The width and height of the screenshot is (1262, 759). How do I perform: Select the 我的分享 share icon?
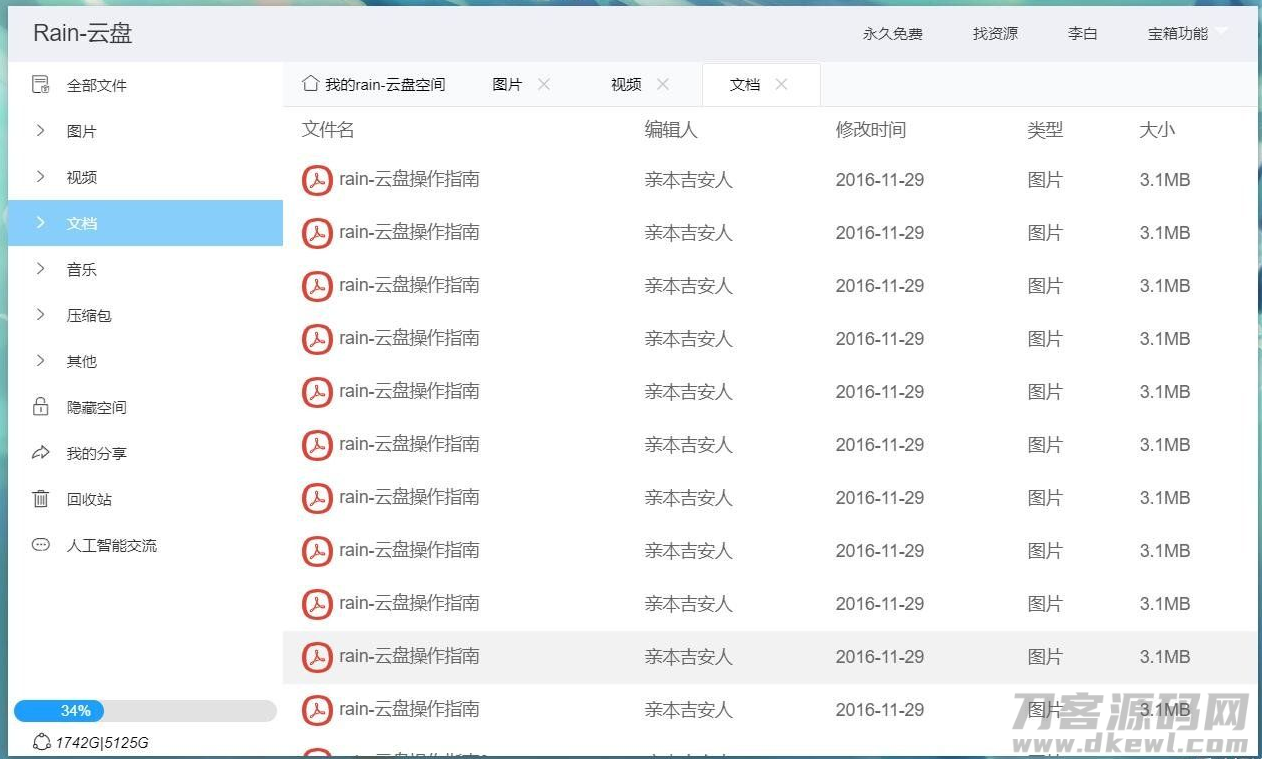(x=40, y=453)
